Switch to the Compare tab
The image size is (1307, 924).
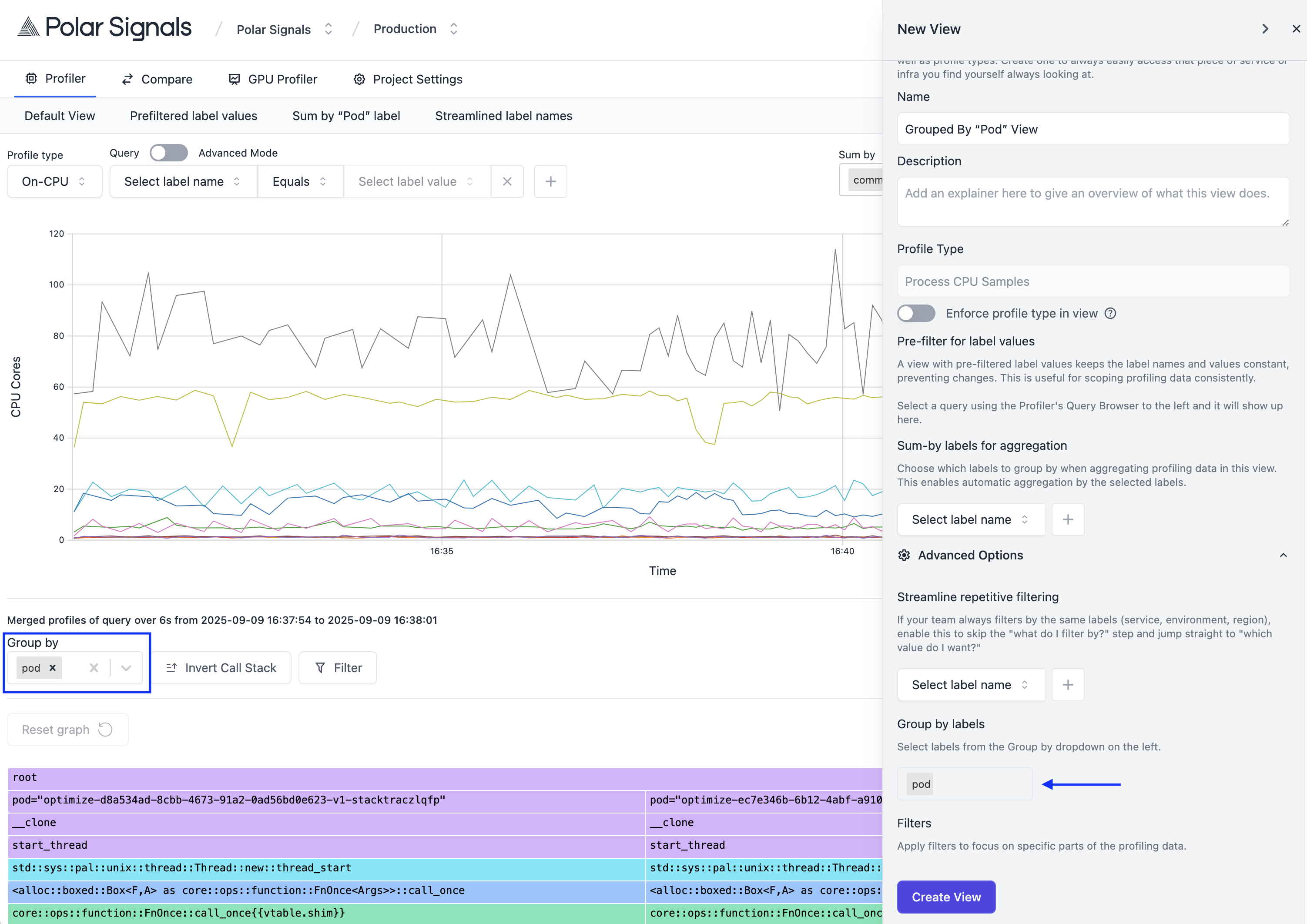click(x=157, y=79)
